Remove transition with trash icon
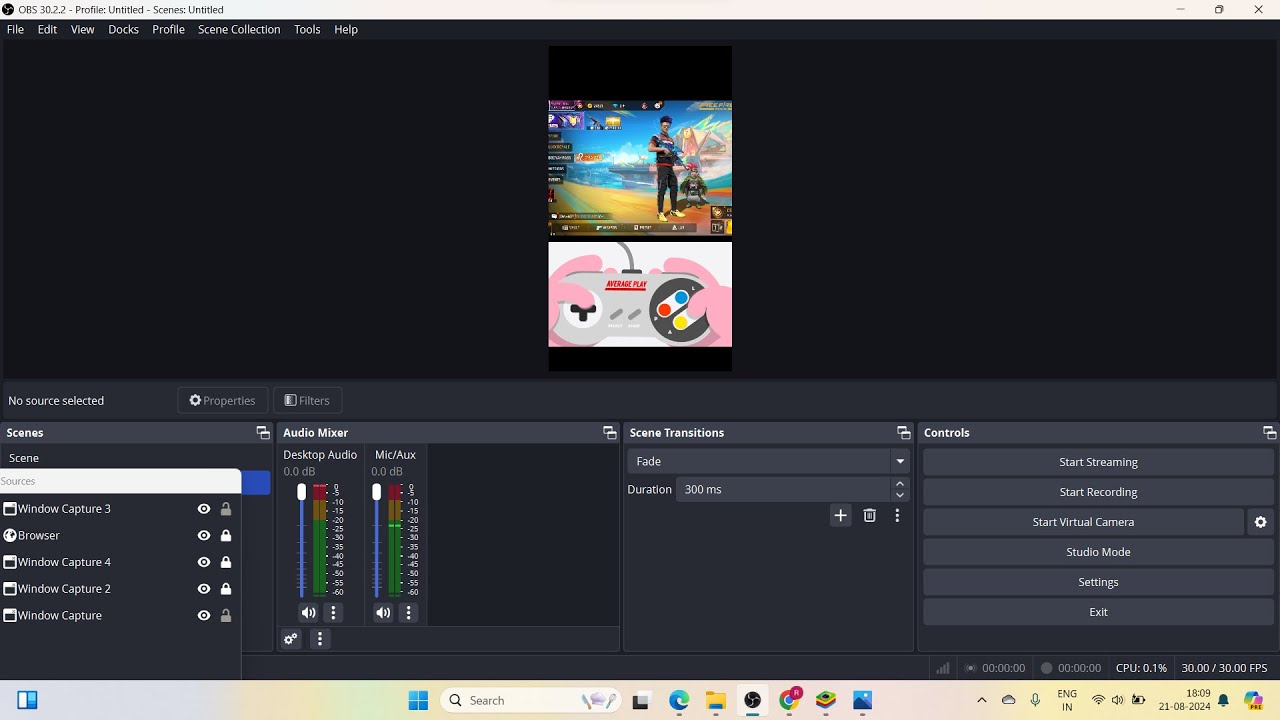 click(870, 516)
